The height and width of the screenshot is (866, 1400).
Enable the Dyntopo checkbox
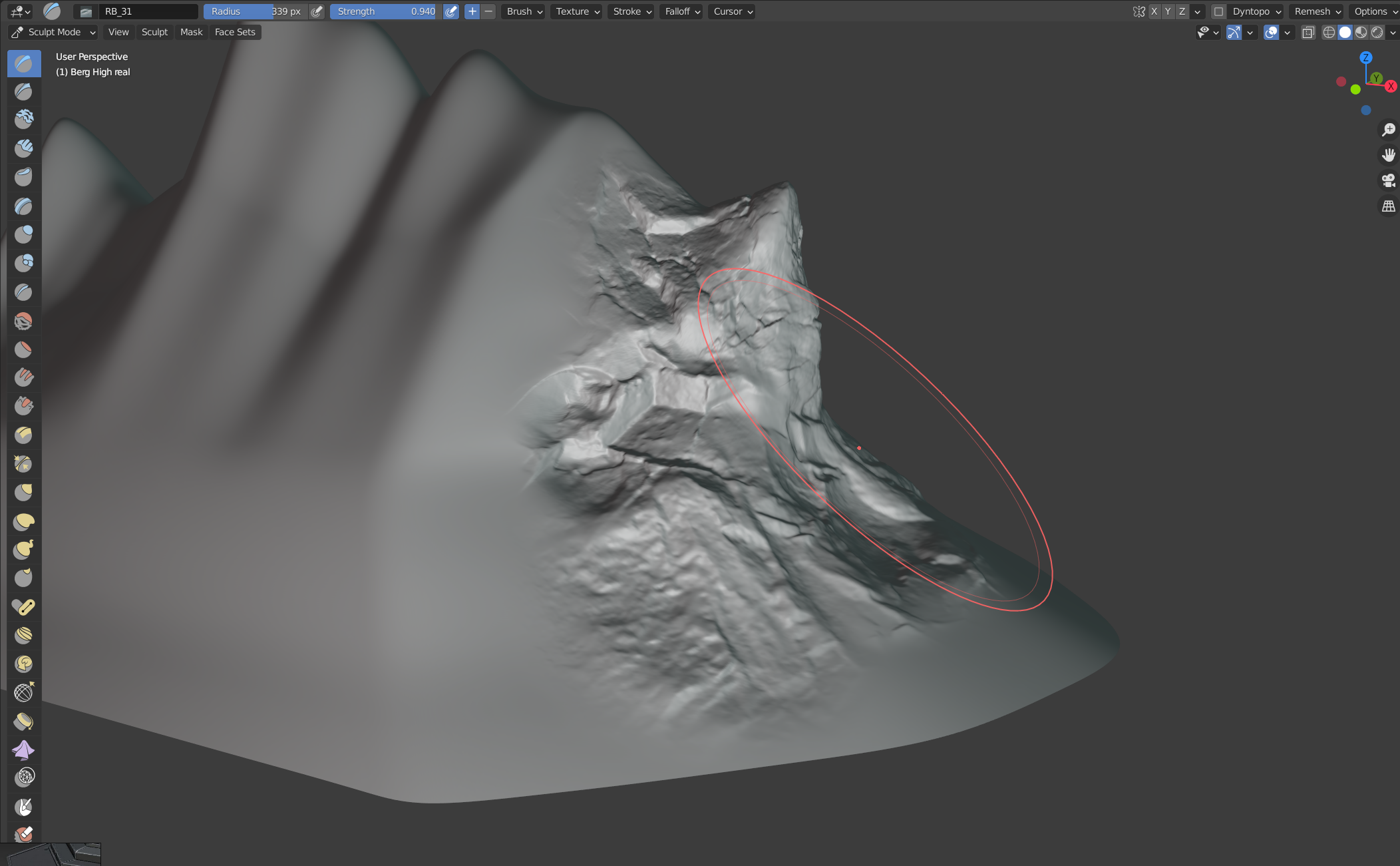click(1218, 11)
